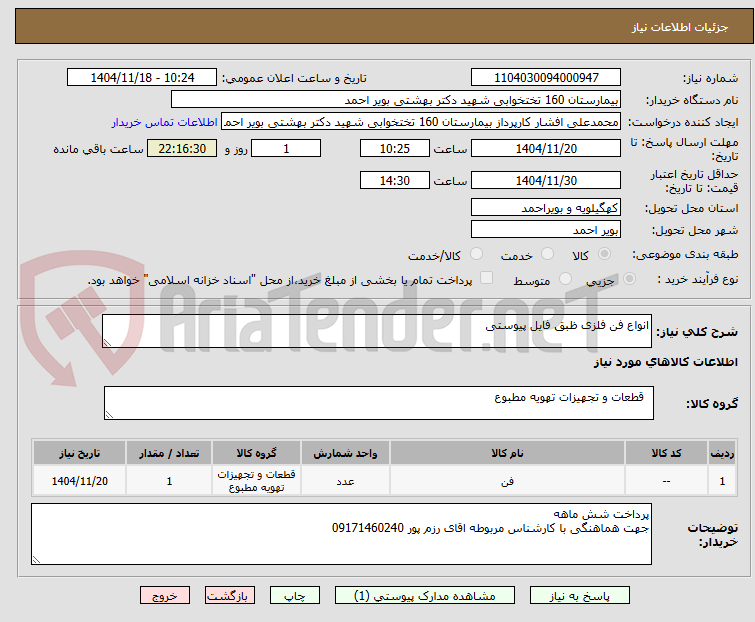Click the تاریخ نیاز column header

(79, 453)
